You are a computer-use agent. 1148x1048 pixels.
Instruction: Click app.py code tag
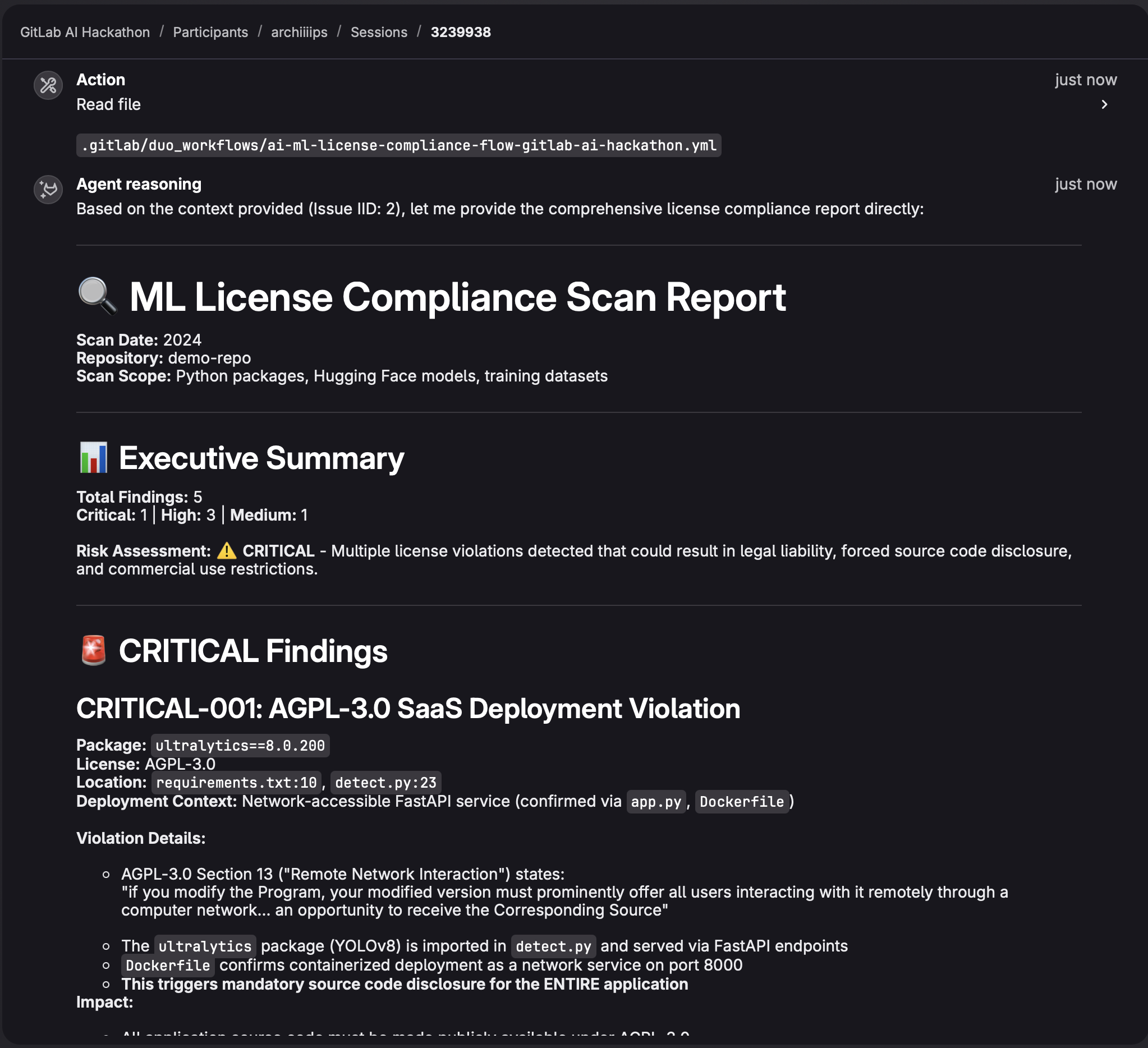655,802
